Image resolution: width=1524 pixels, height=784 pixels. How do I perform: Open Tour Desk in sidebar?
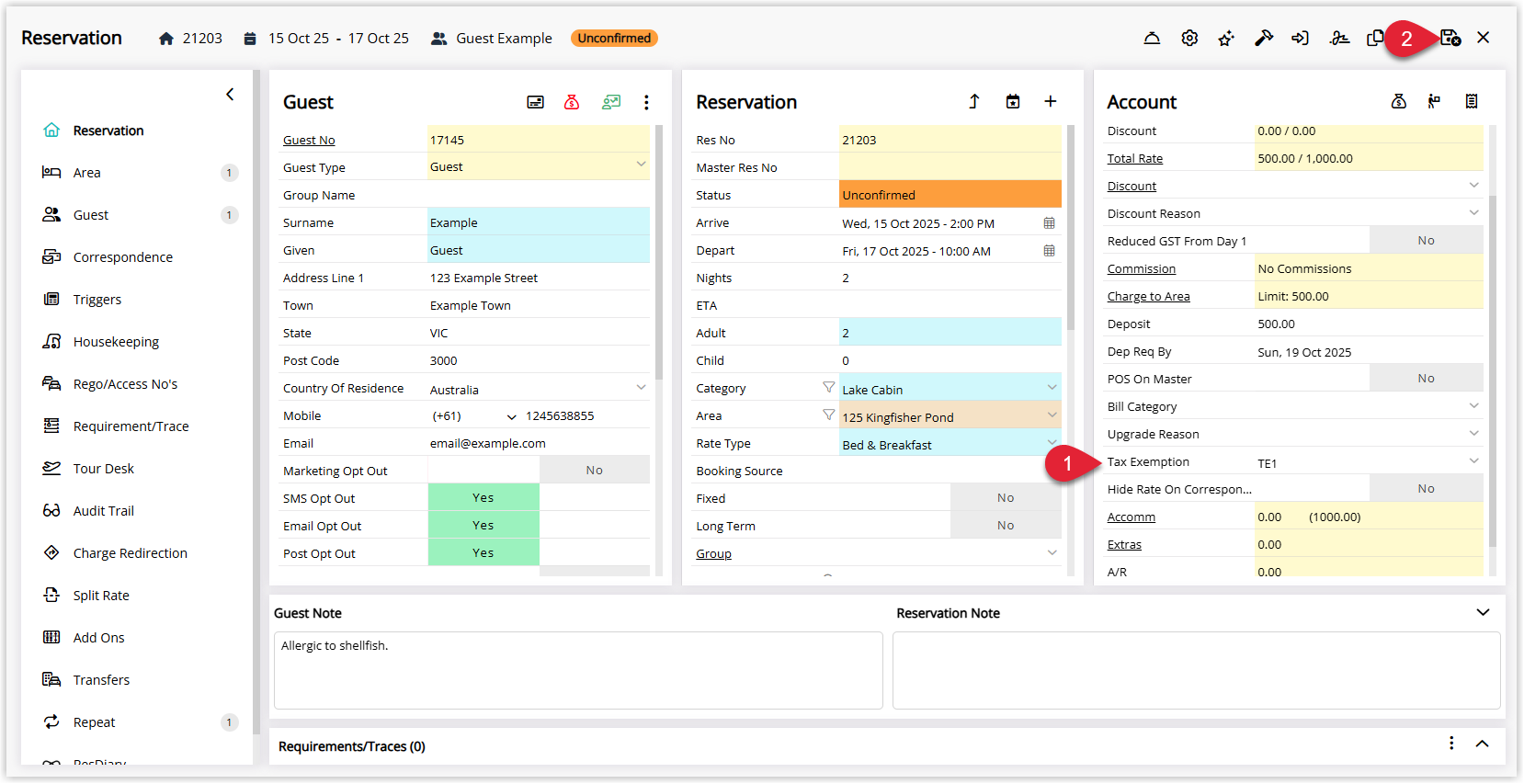click(103, 469)
